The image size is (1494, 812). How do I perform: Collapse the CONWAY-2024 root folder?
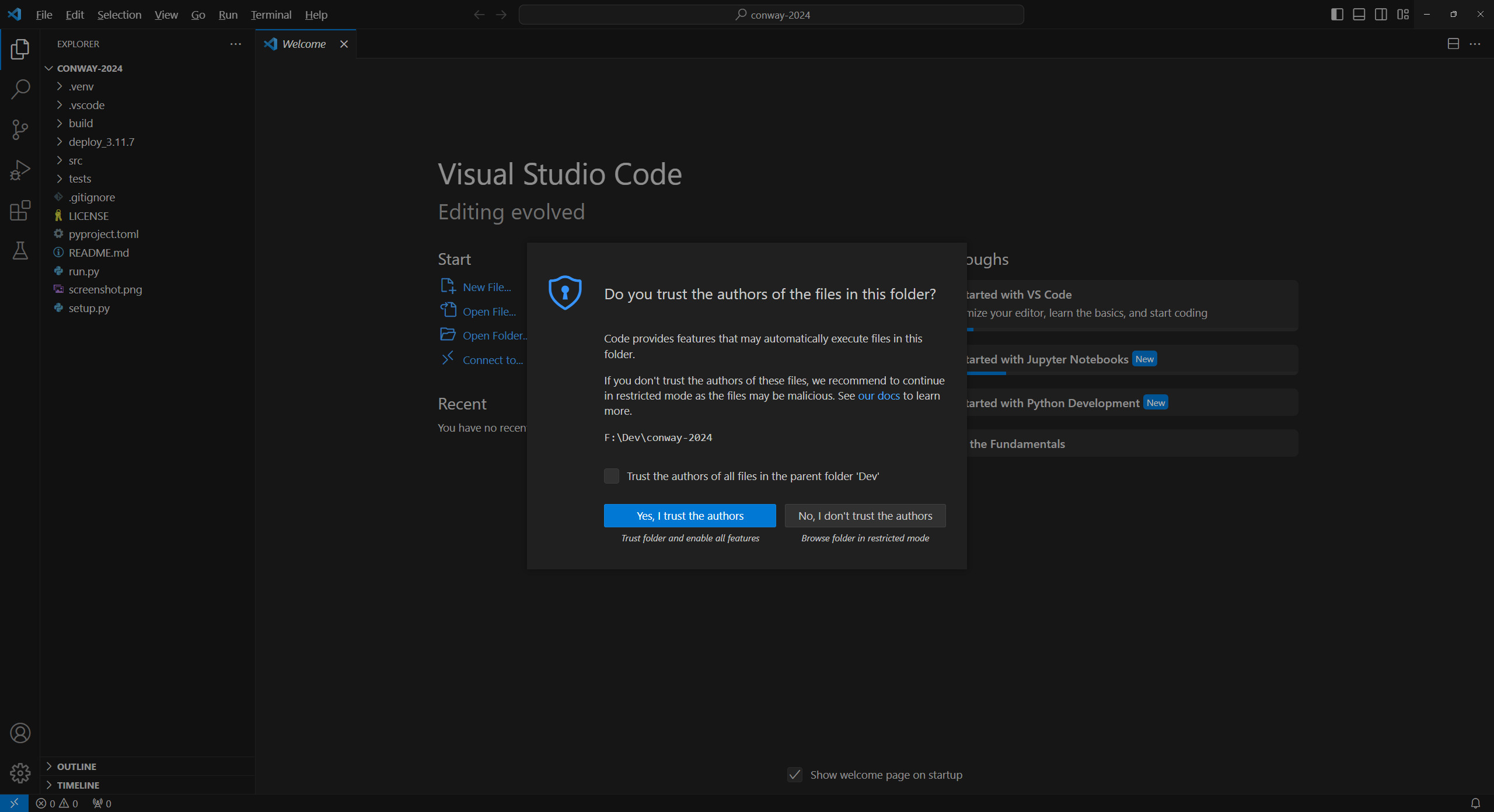click(89, 68)
